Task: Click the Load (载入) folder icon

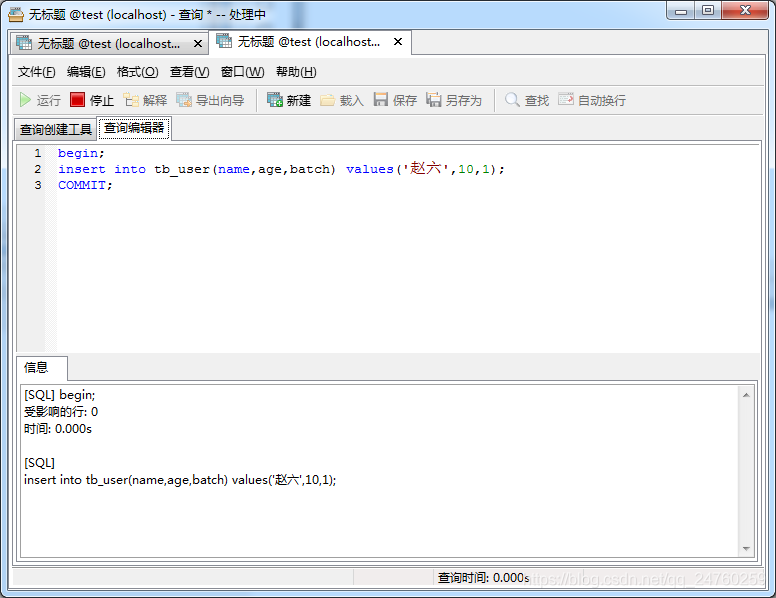Action: point(327,100)
